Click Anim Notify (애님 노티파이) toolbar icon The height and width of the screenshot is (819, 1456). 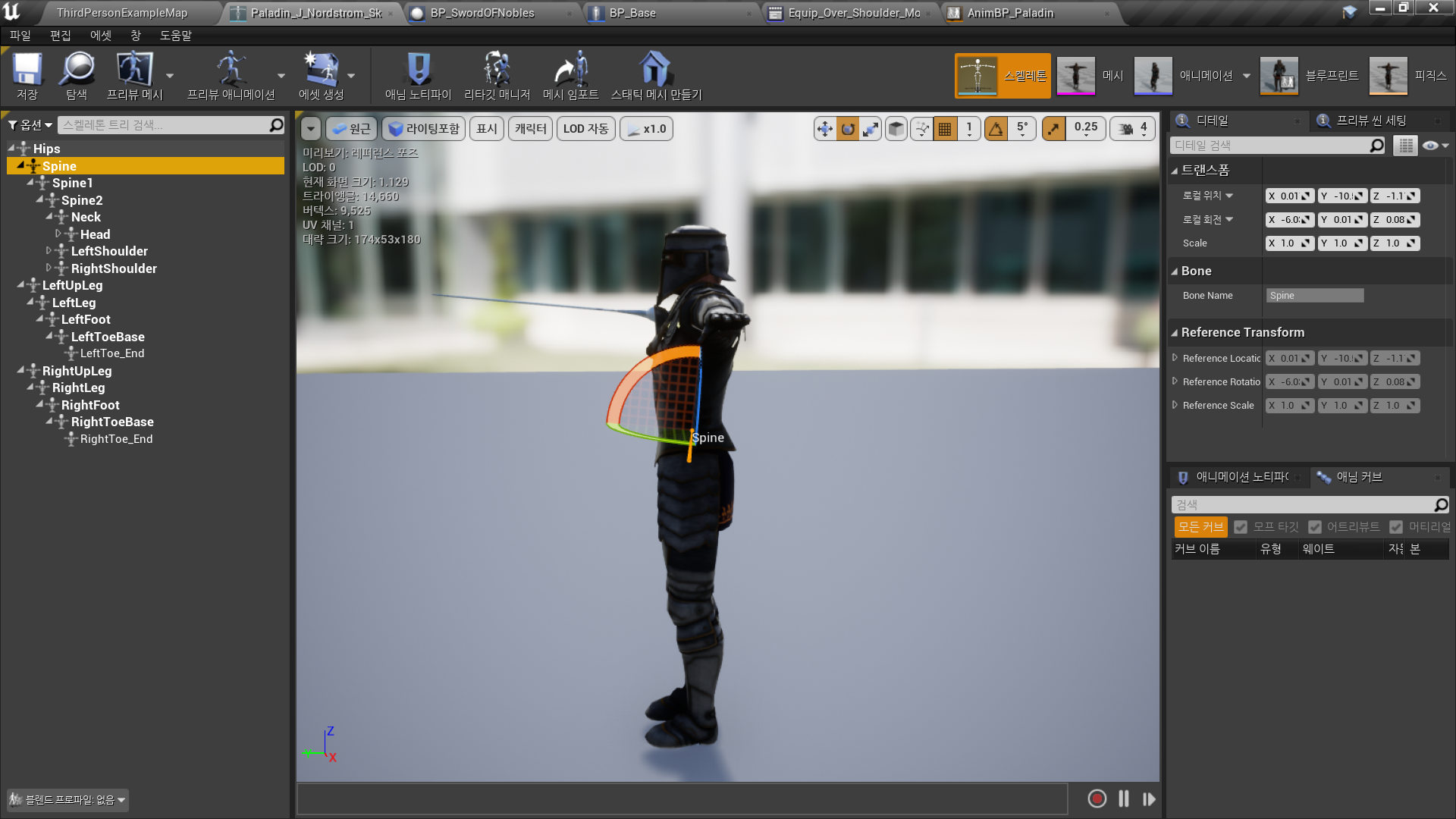click(x=418, y=76)
